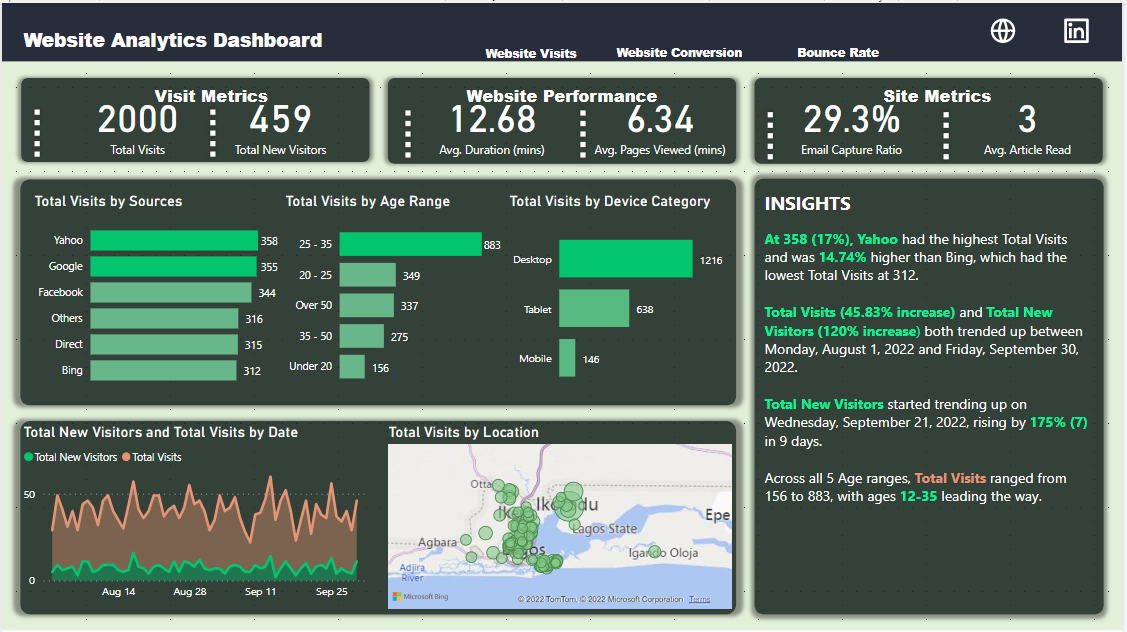Open the LinkedIn icon link
Viewport: 1127px width, 632px height.
pos(1076,31)
